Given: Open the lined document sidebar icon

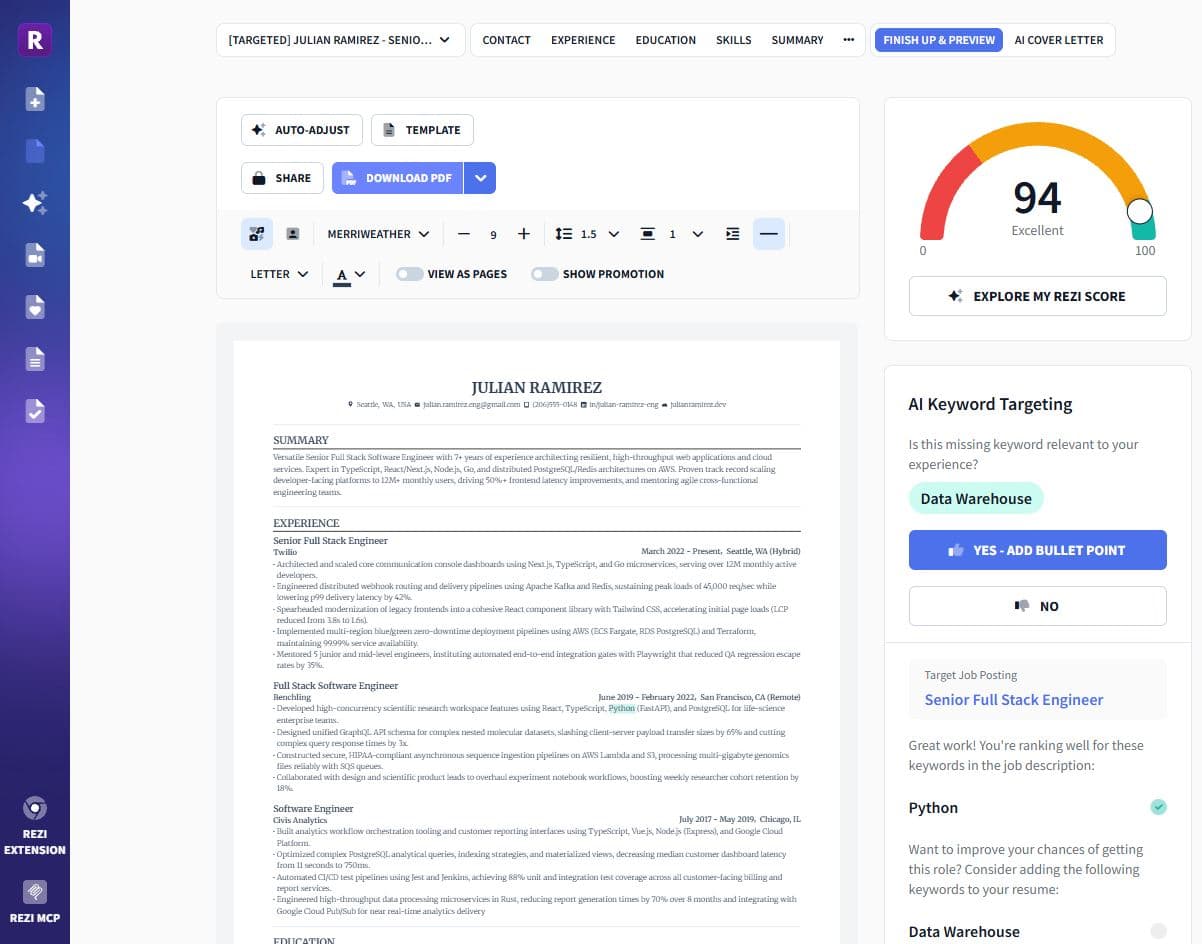Looking at the screenshot, I should [35, 358].
